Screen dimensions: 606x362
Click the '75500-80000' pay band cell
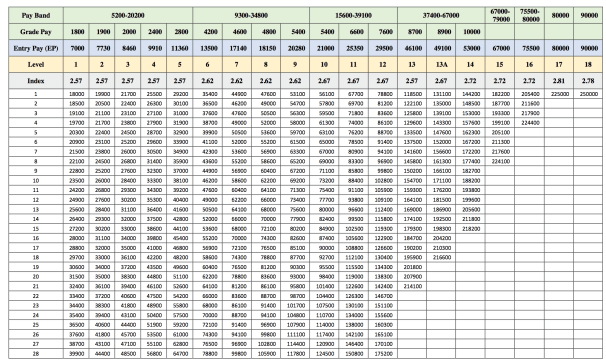click(x=529, y=15)
